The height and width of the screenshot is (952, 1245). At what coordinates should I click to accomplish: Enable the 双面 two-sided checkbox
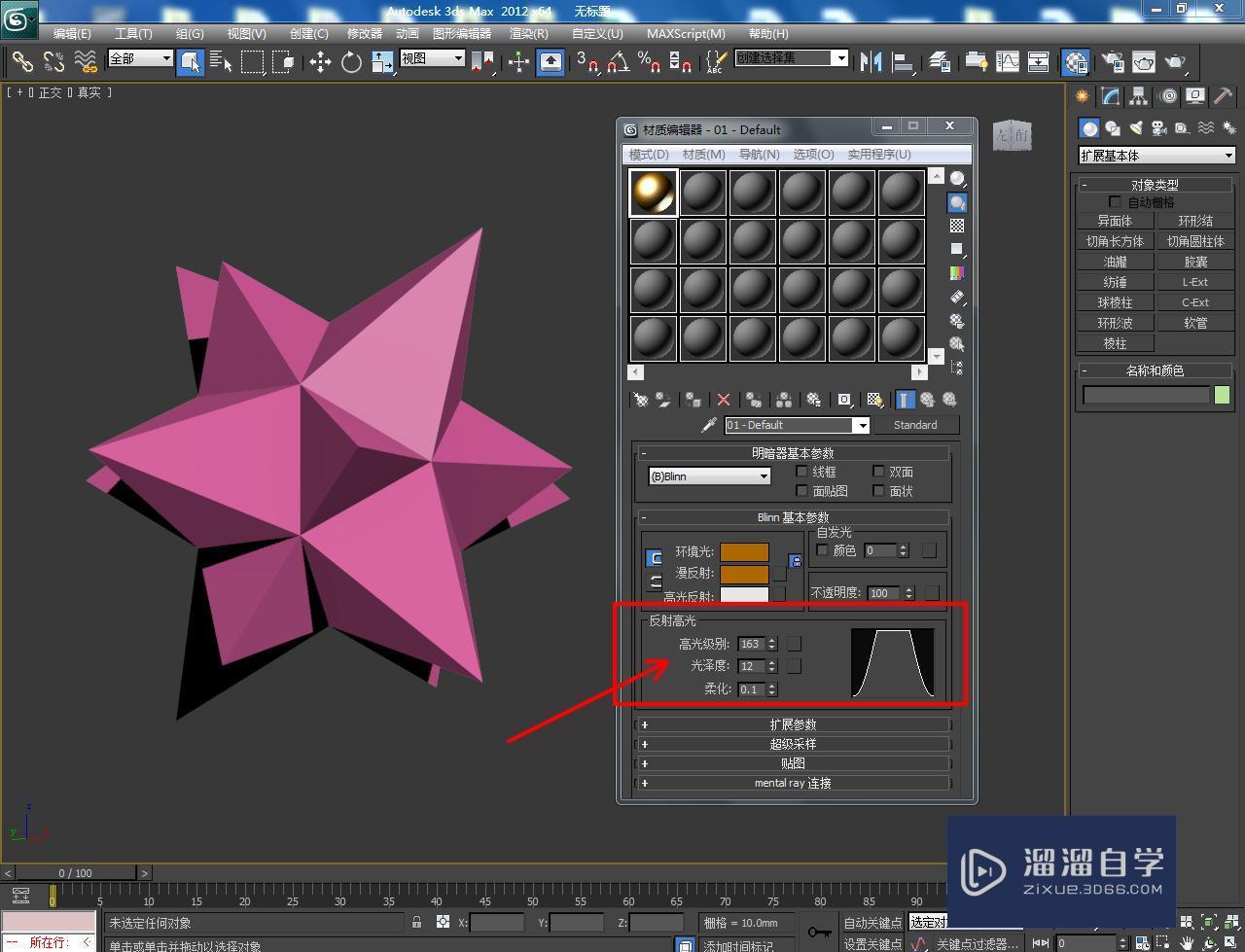click(x=878, y=472)
